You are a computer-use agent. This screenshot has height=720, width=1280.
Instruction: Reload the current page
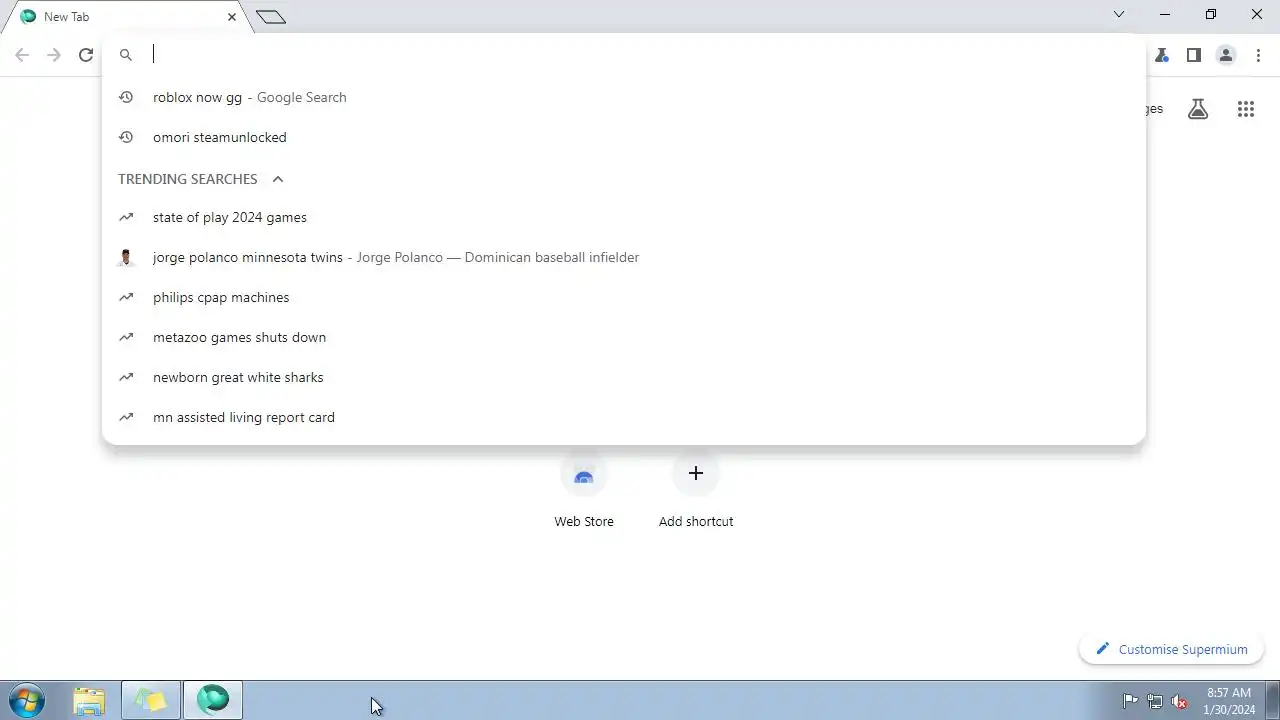click(86, 55)
